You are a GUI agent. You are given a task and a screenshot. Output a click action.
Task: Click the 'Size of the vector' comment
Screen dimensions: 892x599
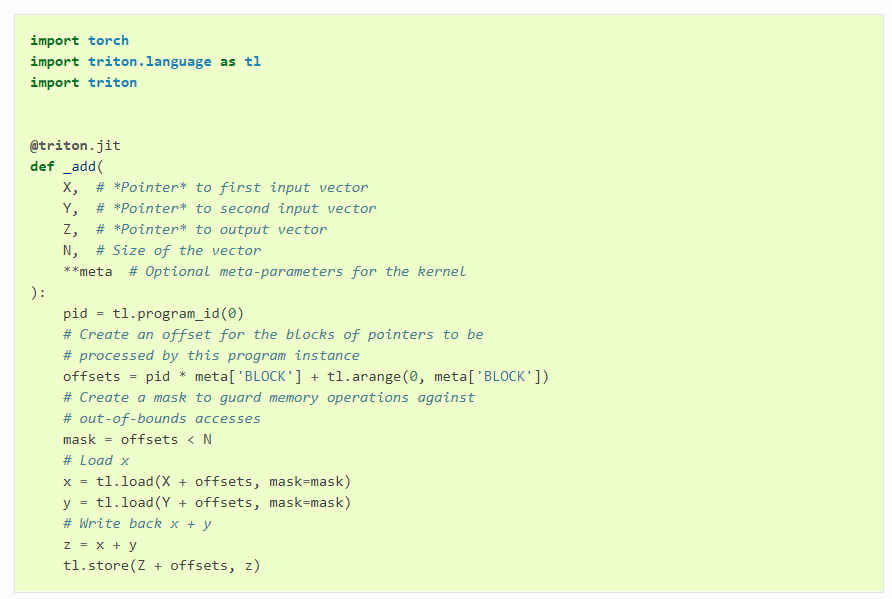179,251
